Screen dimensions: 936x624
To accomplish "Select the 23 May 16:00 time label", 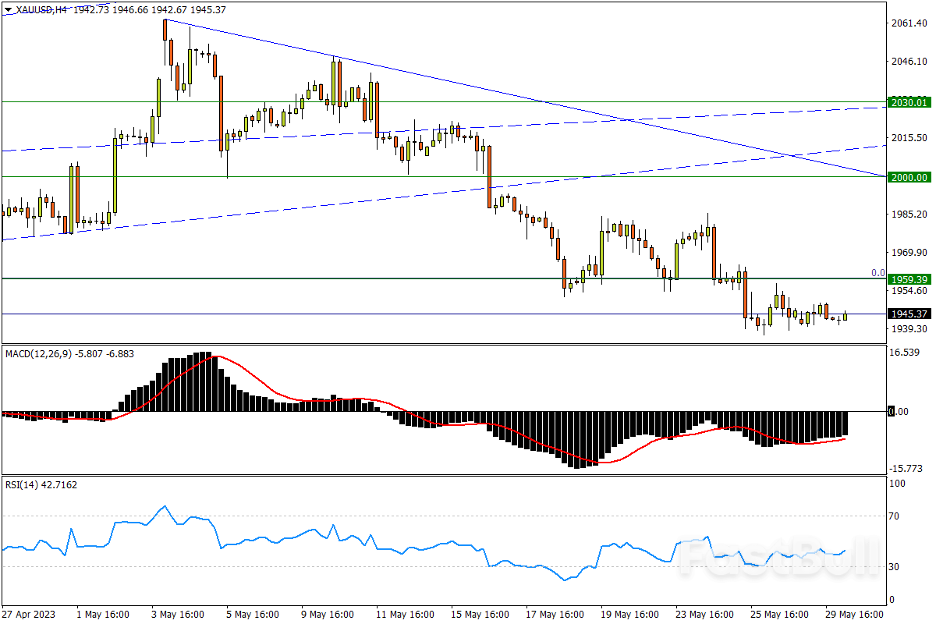I will (x=701, y=613).
